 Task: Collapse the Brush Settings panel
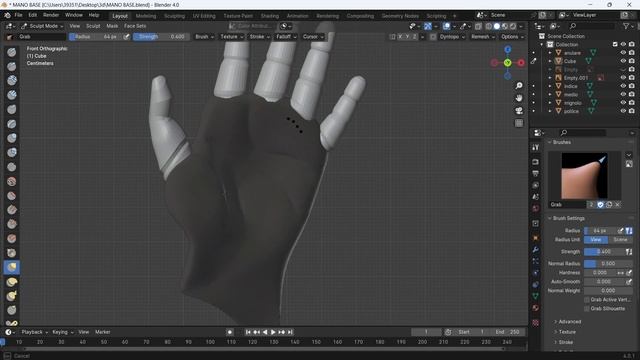coord(569,218)
